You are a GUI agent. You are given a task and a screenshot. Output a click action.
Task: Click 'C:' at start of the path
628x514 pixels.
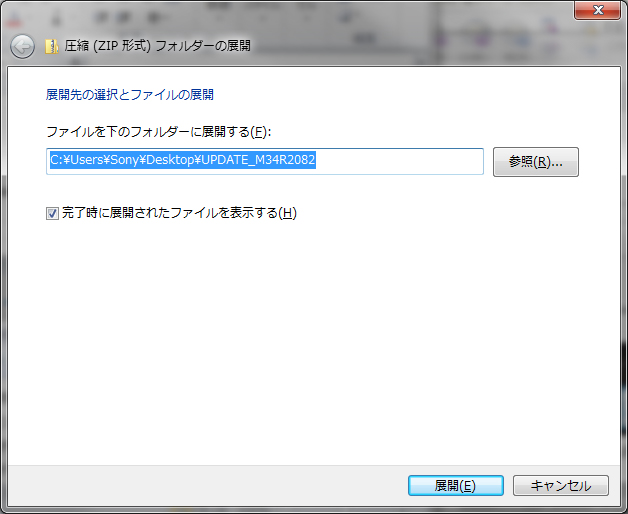pos(57,160)
